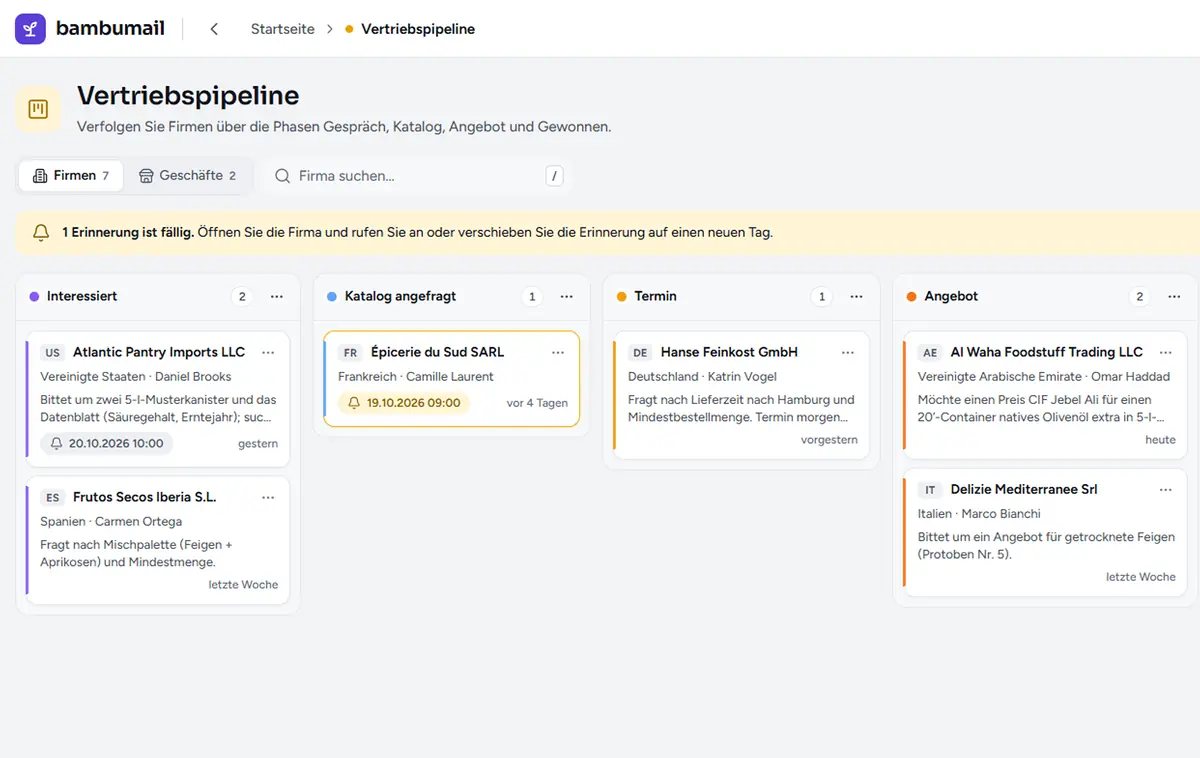Open three-dot menu on Atlantic Pantry Imports card
1200x758 pixels.
[268, 352]
